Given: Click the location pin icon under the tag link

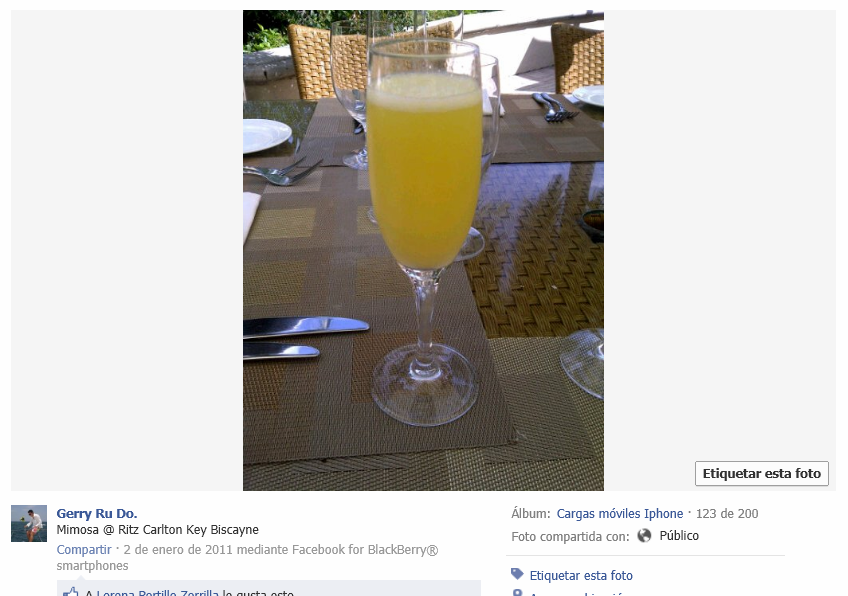Looking at the screenshot, I should click(518, 593).
